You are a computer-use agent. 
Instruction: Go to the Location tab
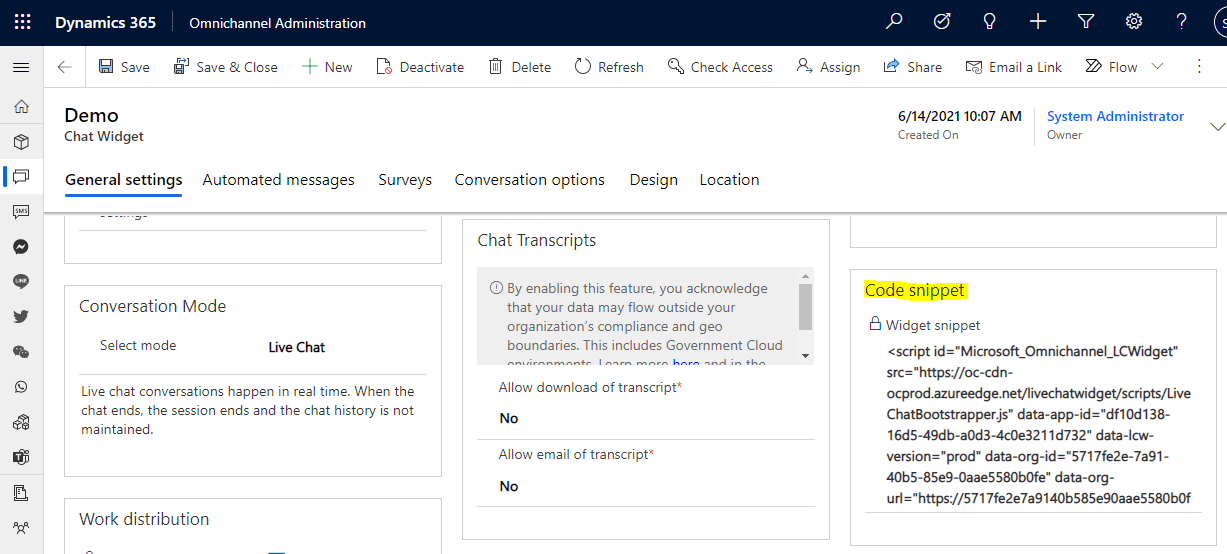[729, 180]
